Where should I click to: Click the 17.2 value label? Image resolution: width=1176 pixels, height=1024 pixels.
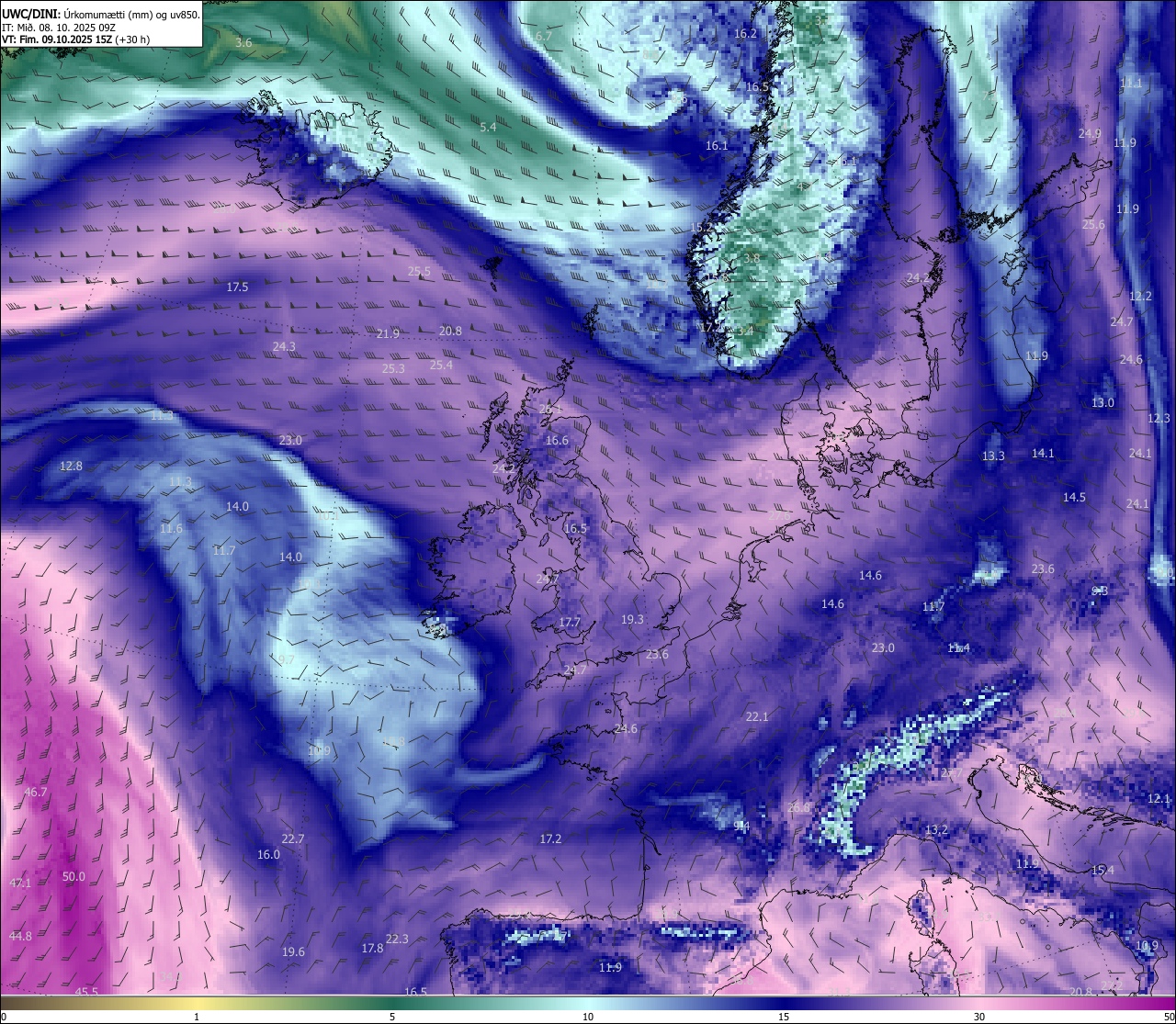pyautogui.click(x=550, y=838)
